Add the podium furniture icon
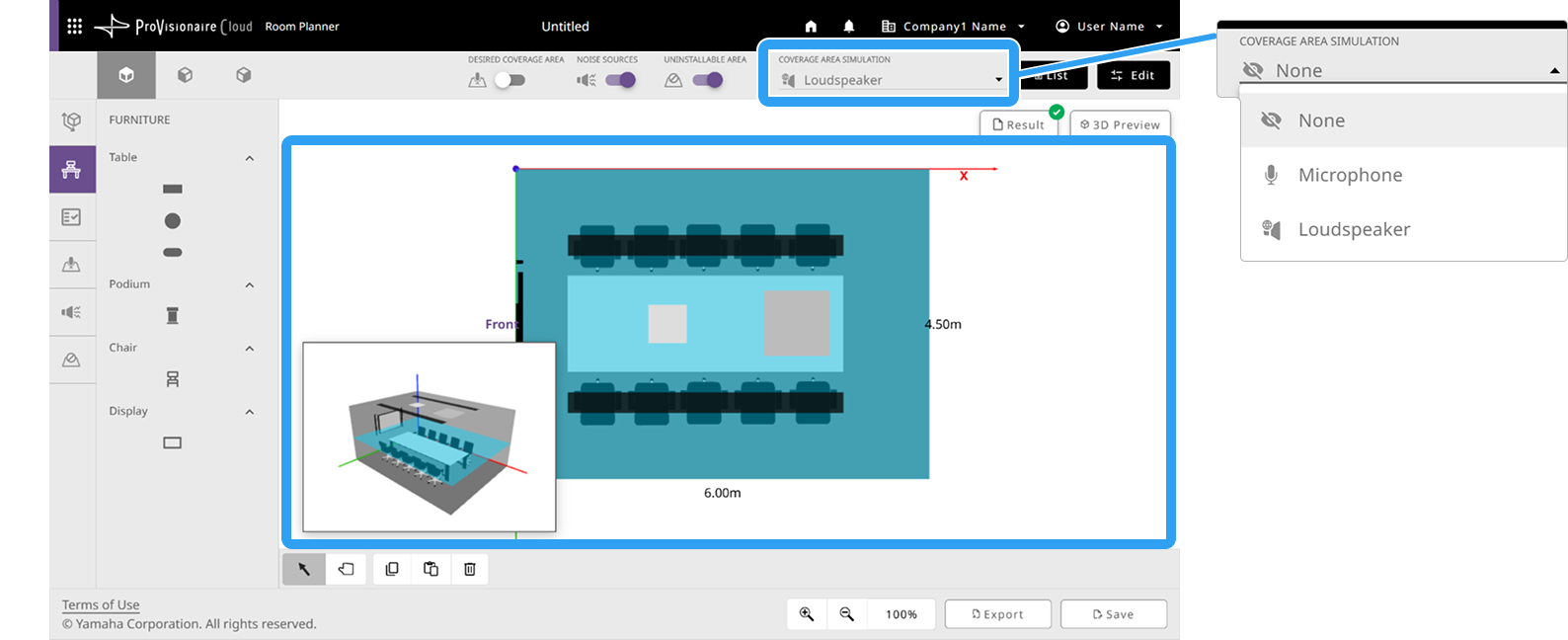Viewport: 1568px width, 640px height. [173, 316]
